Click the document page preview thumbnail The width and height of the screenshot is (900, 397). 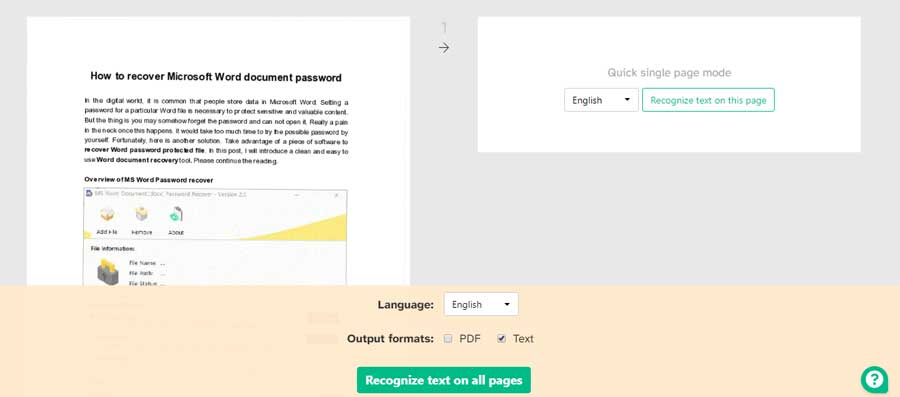tap(218, 151)
